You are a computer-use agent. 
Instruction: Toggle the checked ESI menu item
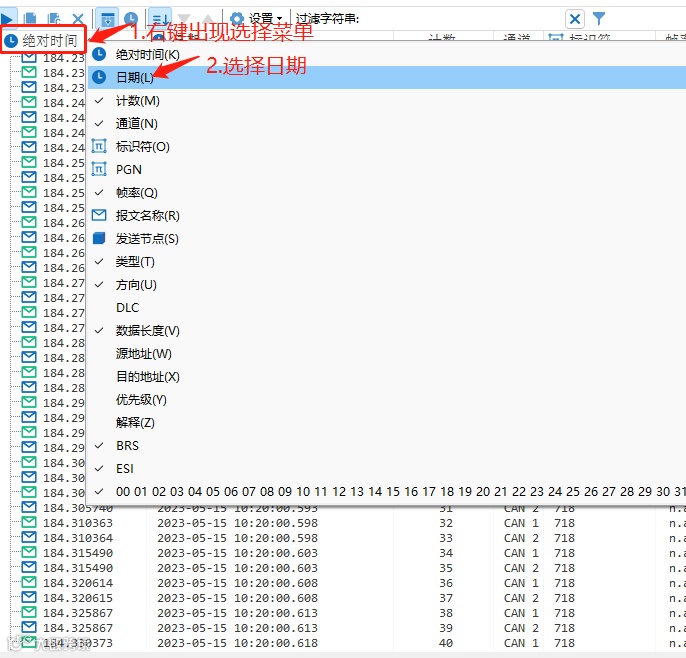click(x=386, y=469)
